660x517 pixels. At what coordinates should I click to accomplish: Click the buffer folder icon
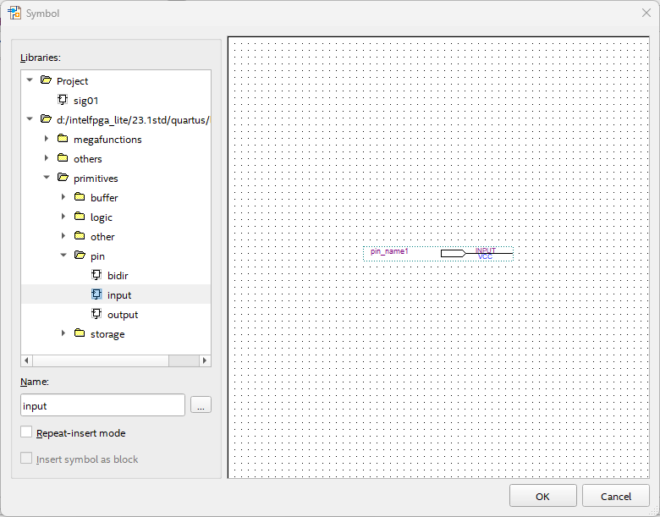click(80, 197)
